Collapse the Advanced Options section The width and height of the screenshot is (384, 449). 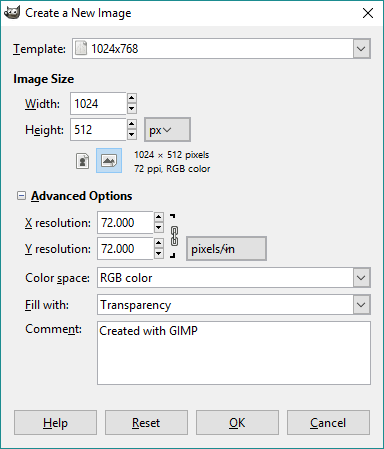coord(21,196)
